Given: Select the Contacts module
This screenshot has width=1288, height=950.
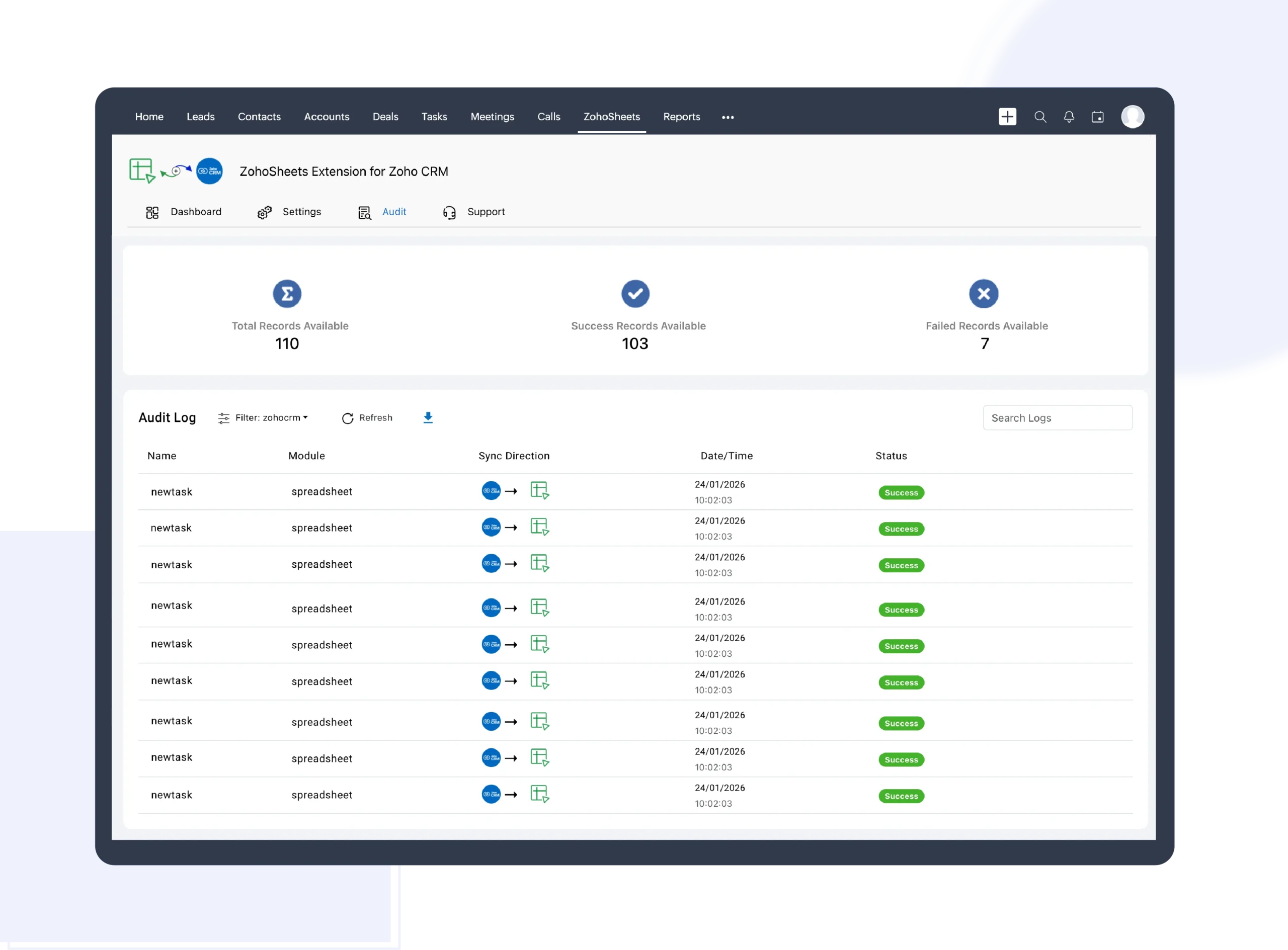Looking at the screenshot, I should pyautogui.click(x=260, y=117).
